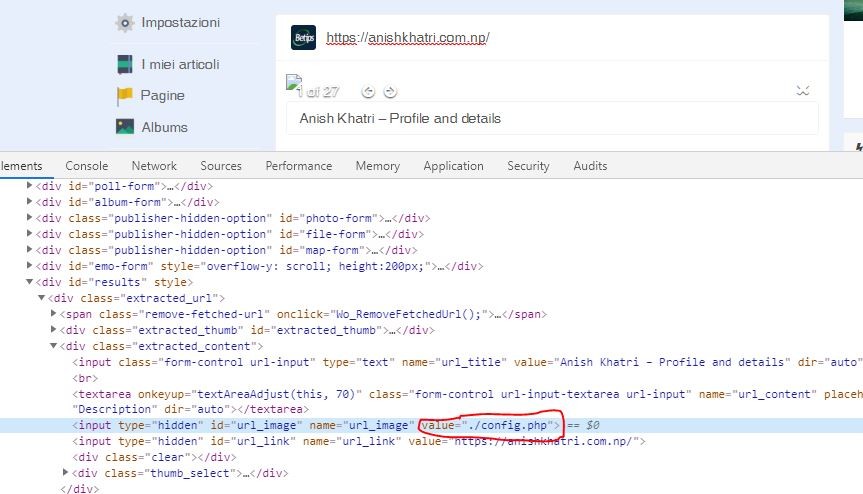This screenshot has height=494, width=863.
Task: Click the Description placeholder text line
Action: click(190, 409)
